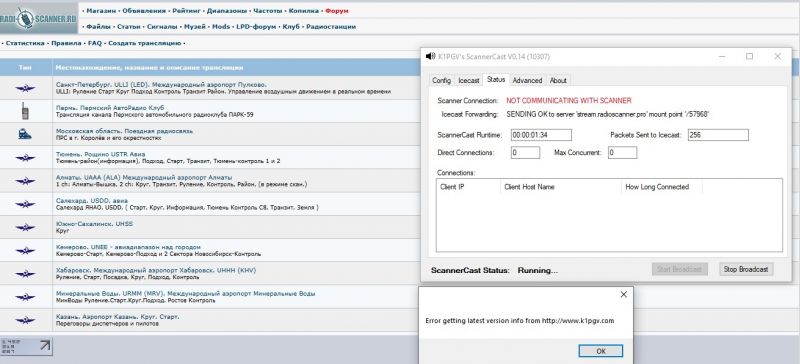Viewport: 800px width, 364px height.
Task: Open the Санкт-Петербург ULLI Пулково stream link
Action: pos(161,84)
